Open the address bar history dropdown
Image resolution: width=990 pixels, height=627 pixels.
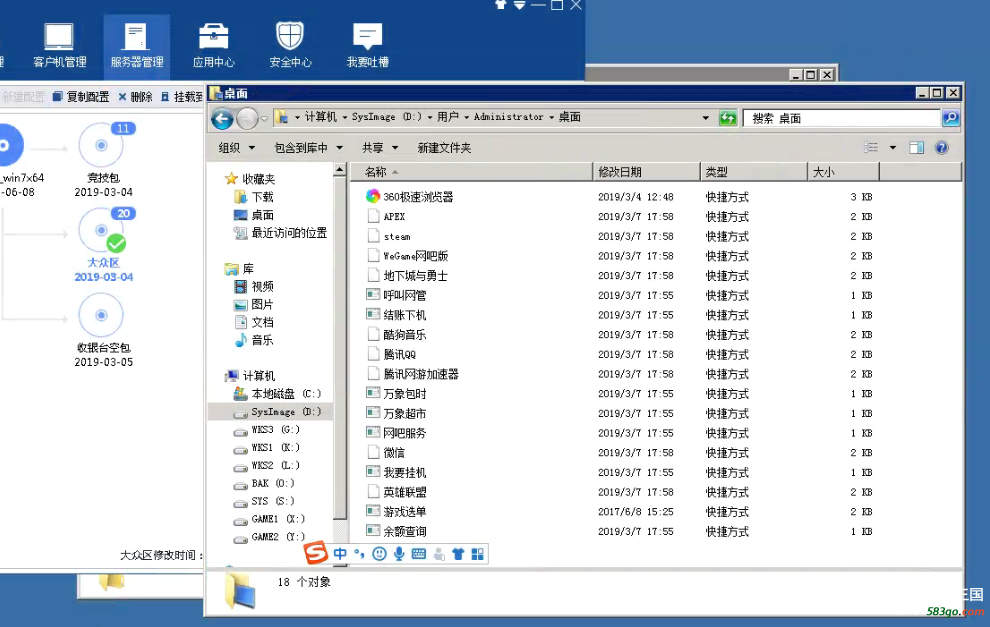(x=705, y=118)
